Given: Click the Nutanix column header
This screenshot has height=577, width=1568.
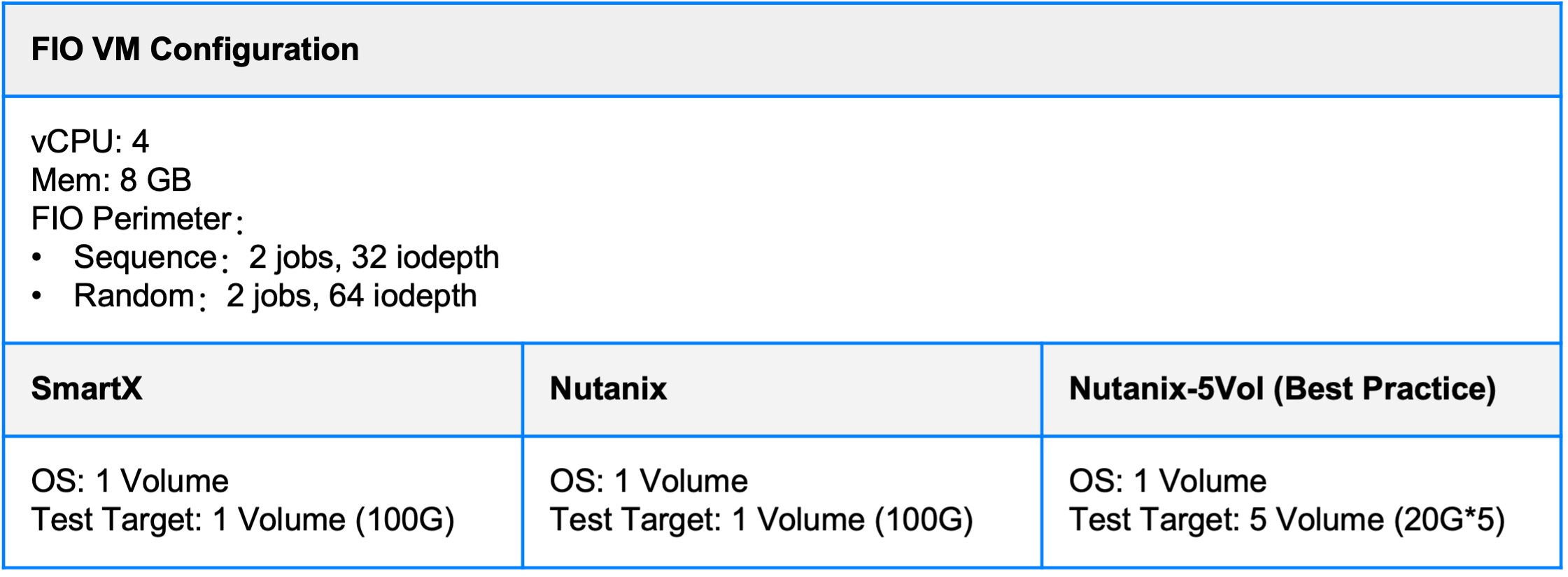Looking at the screenshot, I should [609, 388].
